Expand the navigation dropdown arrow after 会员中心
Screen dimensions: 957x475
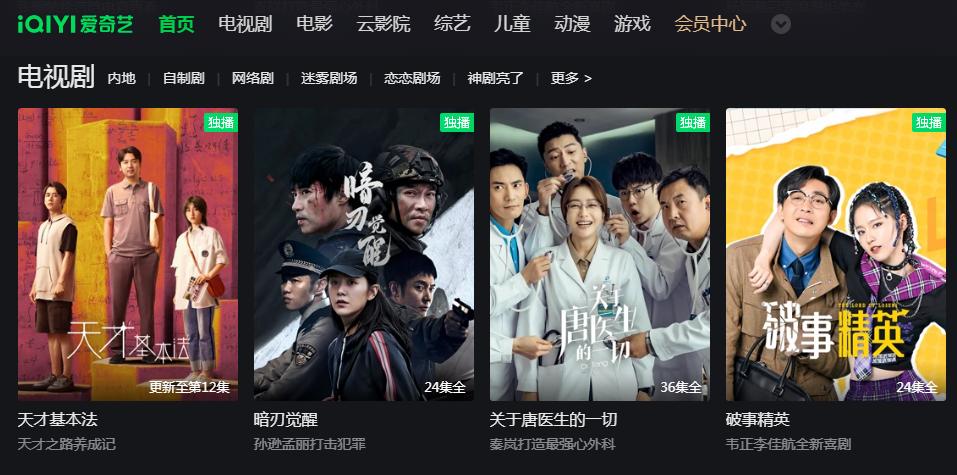[x=781, y=24]
